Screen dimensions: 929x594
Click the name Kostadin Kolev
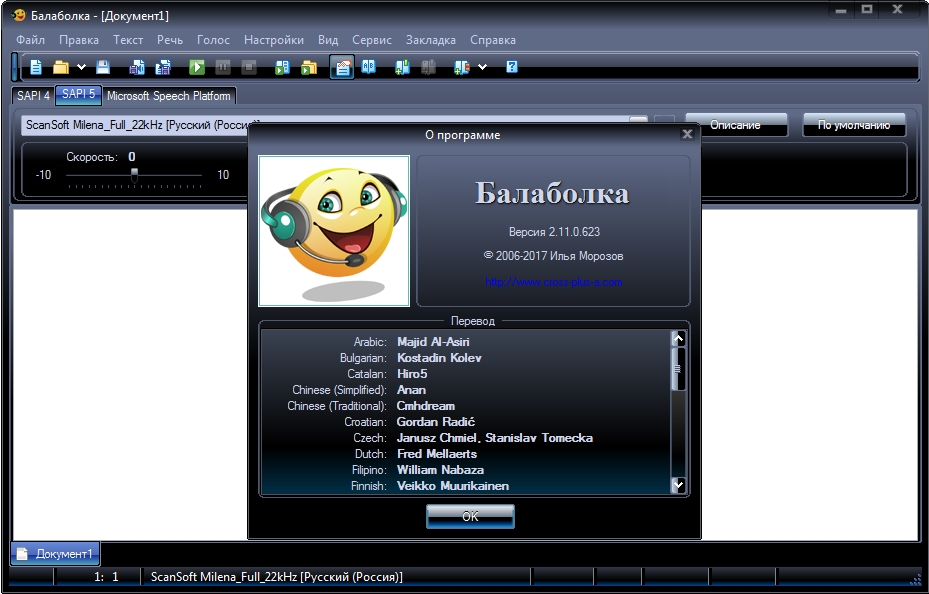click(x=439, y=358)
